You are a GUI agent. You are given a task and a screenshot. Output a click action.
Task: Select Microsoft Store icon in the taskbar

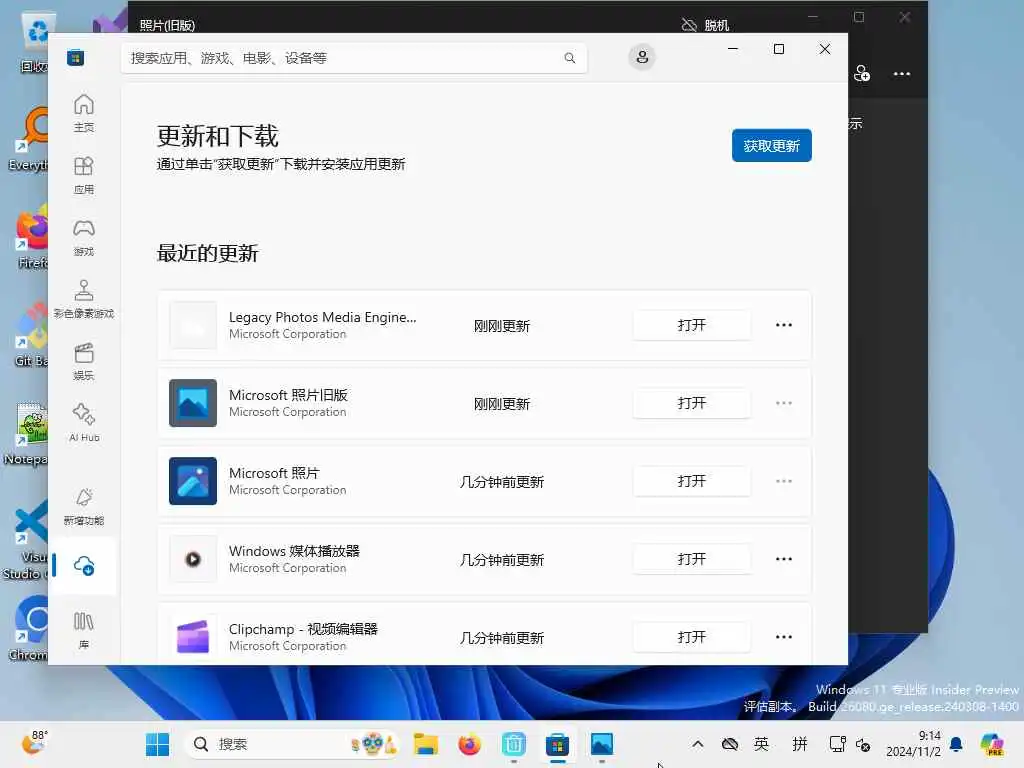pyautogui.click(x=558, y=744)
